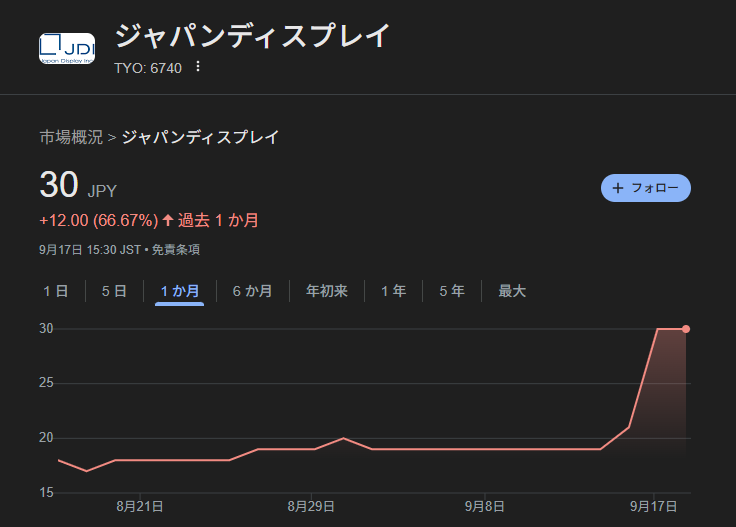Open the 免責条項 disclaimer link

tap(176, 250)
